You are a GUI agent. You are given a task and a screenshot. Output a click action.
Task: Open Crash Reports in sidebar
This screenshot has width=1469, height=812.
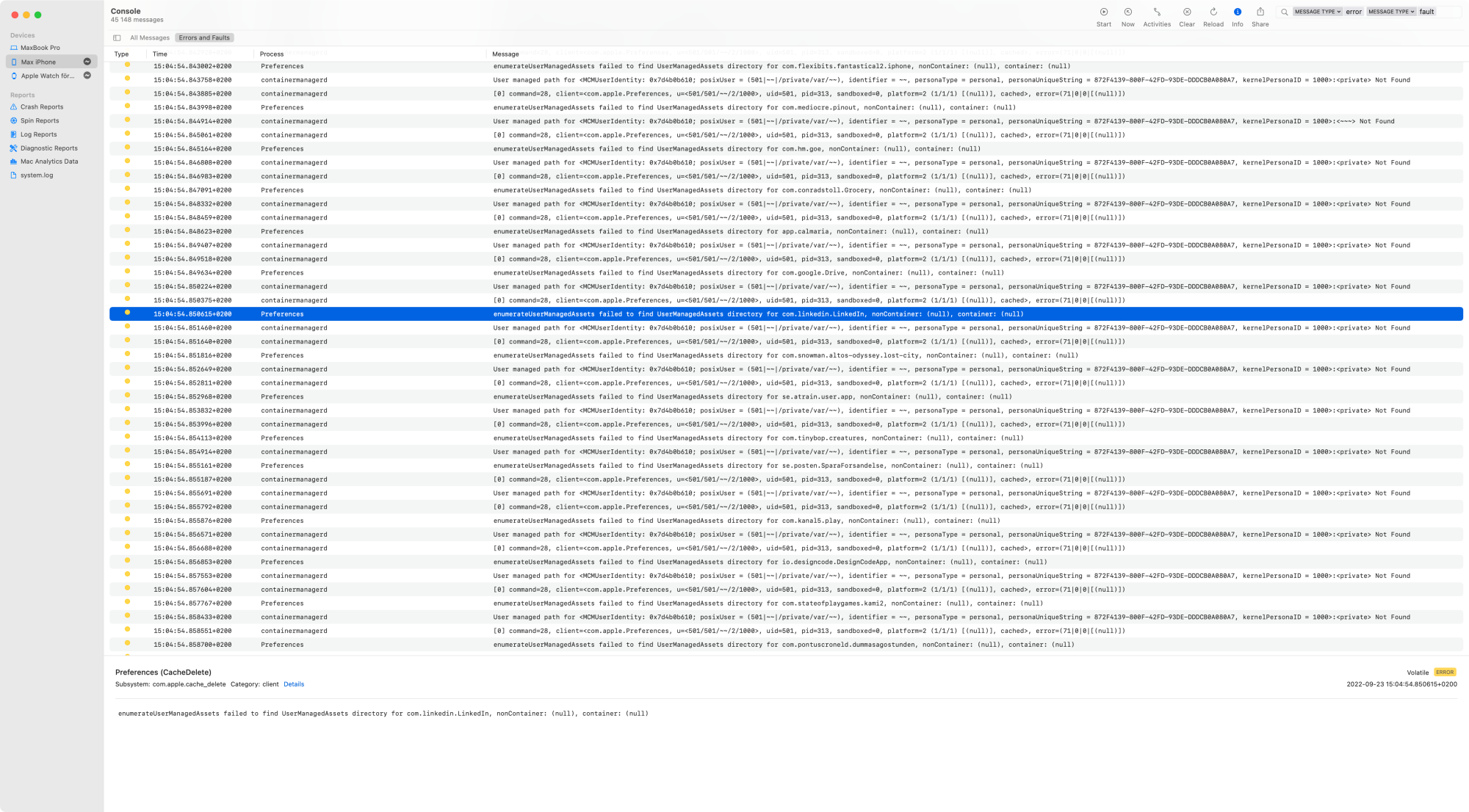tap(41, 107)
